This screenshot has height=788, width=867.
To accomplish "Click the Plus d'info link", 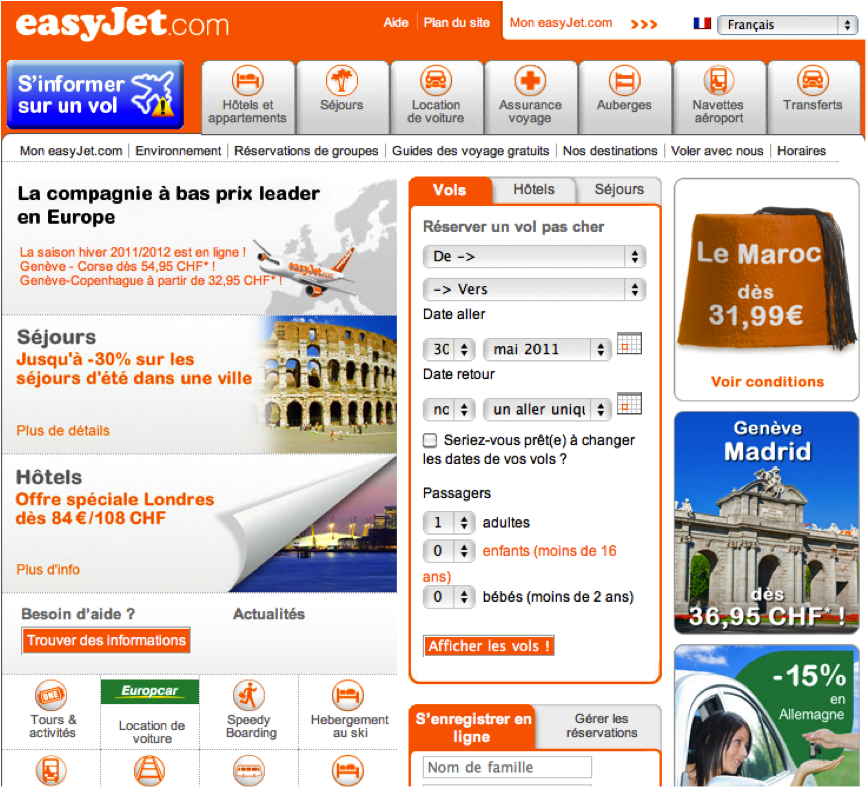I will pos(48,570).
